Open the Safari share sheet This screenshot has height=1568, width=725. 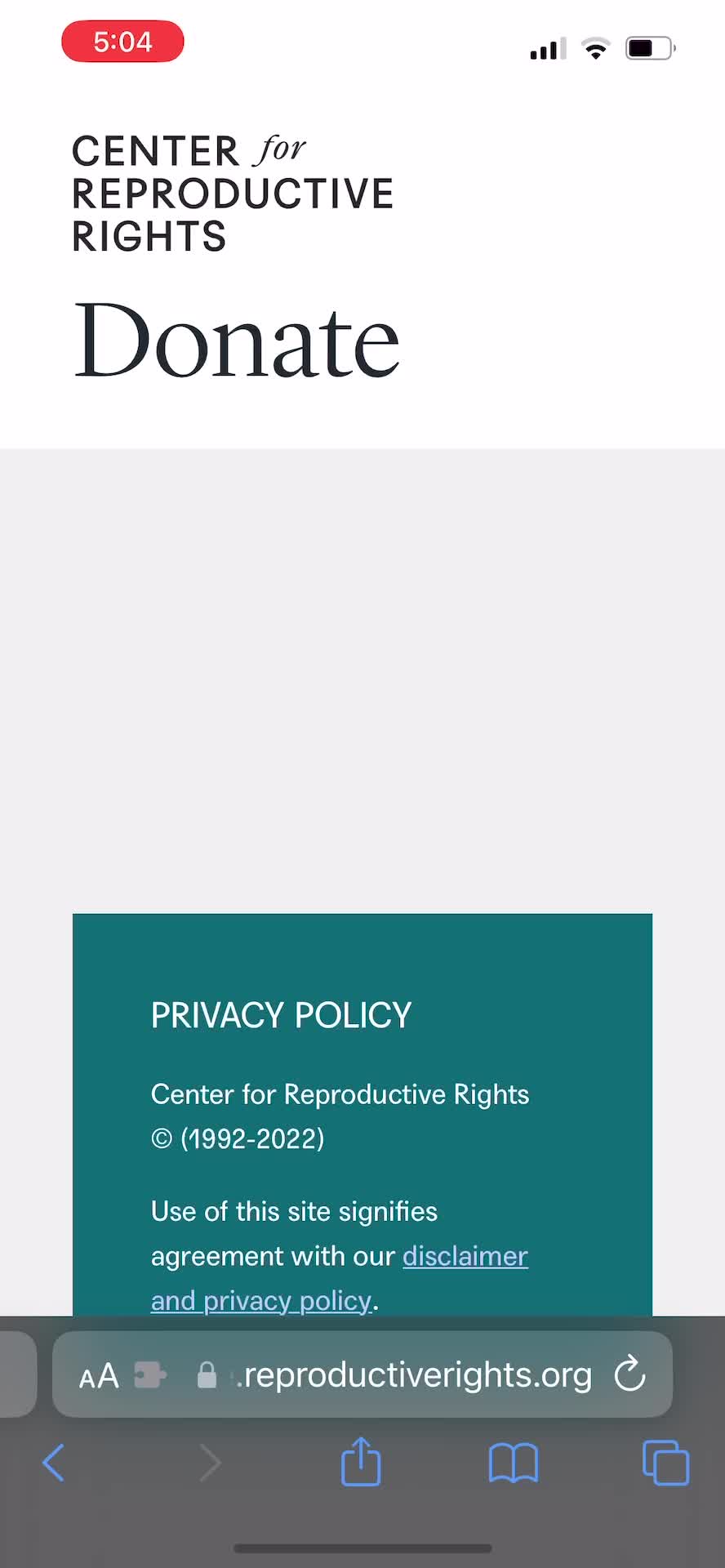point(361,1460)
